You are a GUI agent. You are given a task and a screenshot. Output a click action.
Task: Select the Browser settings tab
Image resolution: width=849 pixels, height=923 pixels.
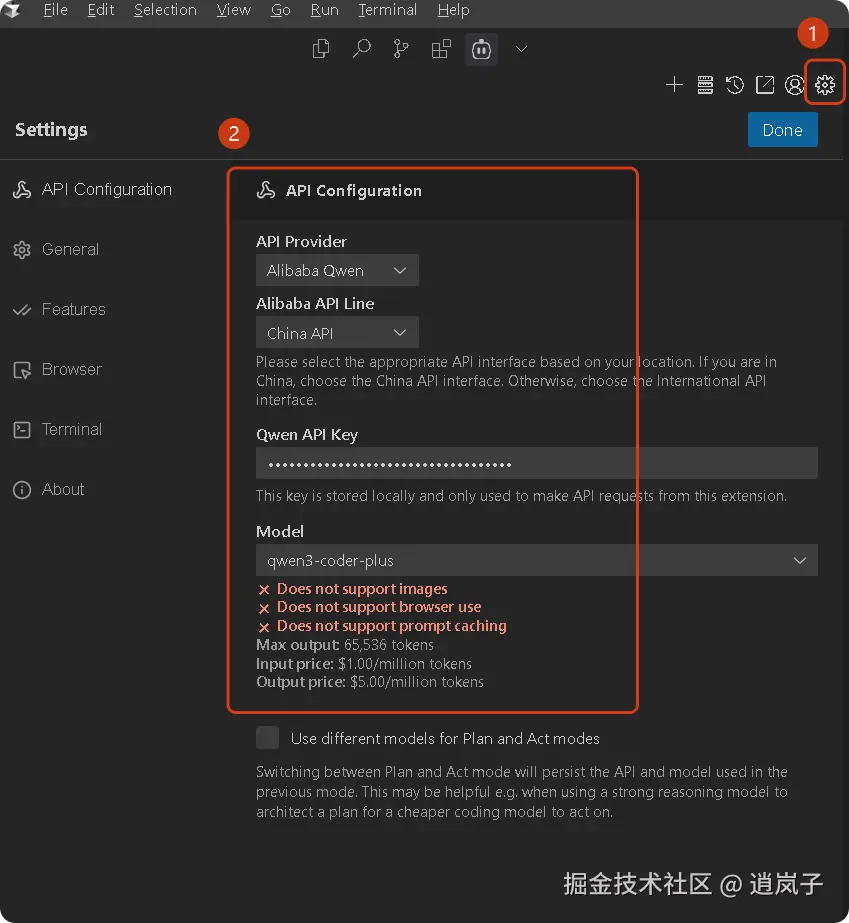[58, 370]
